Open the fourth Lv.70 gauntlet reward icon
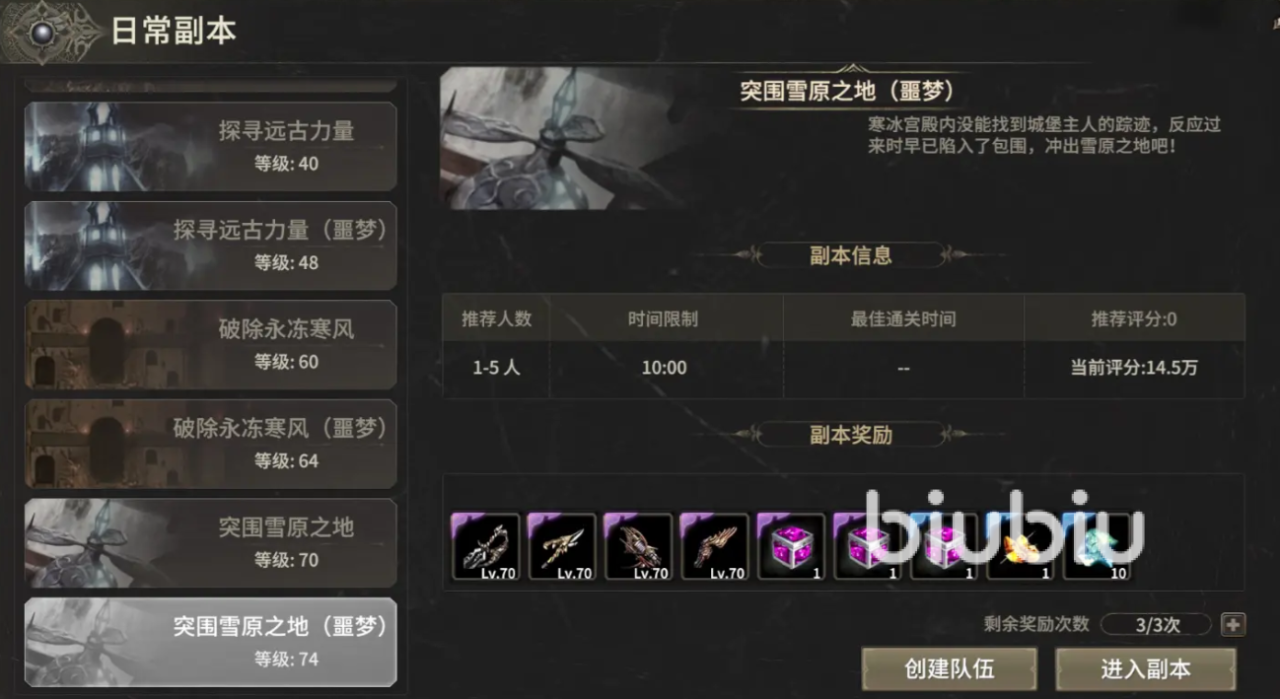1280x699 pixels. [714, 546]
